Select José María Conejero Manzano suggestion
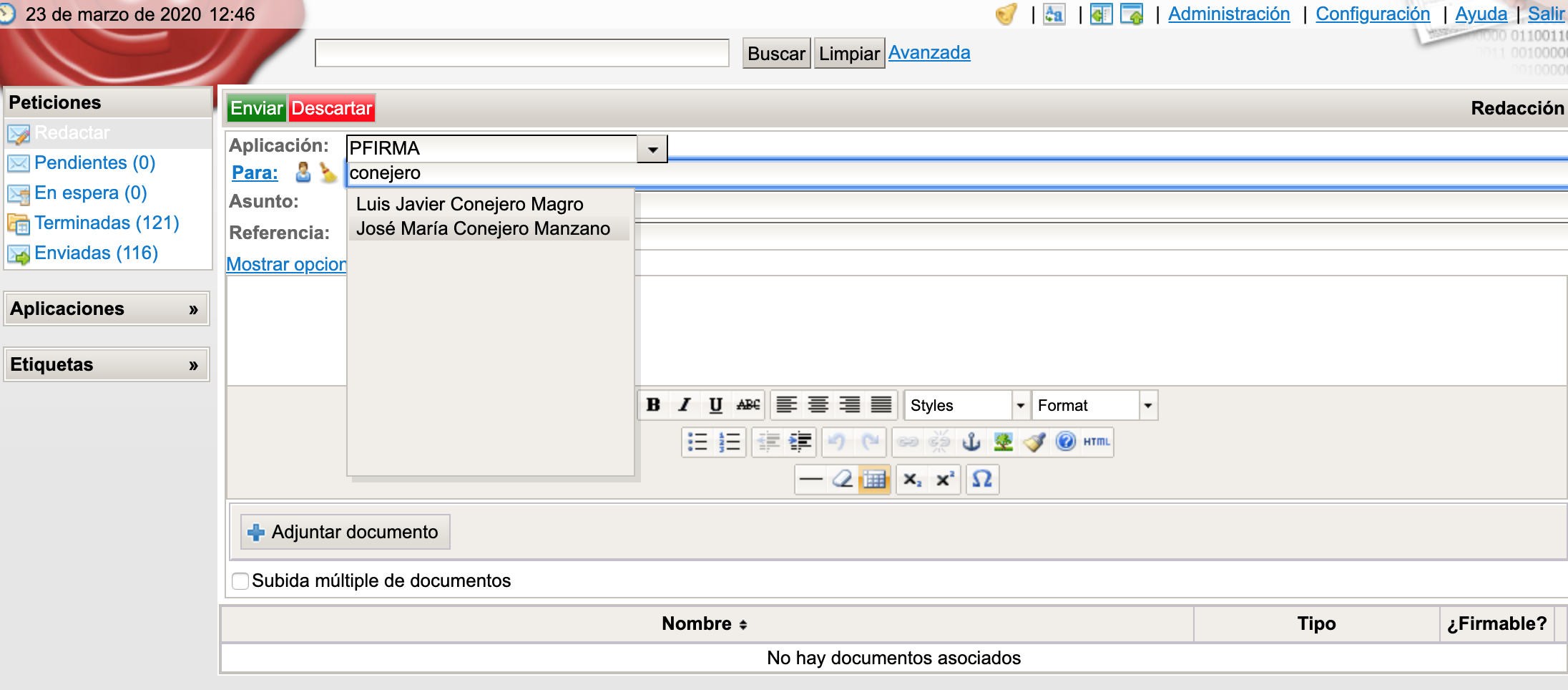 pos(483,229)
